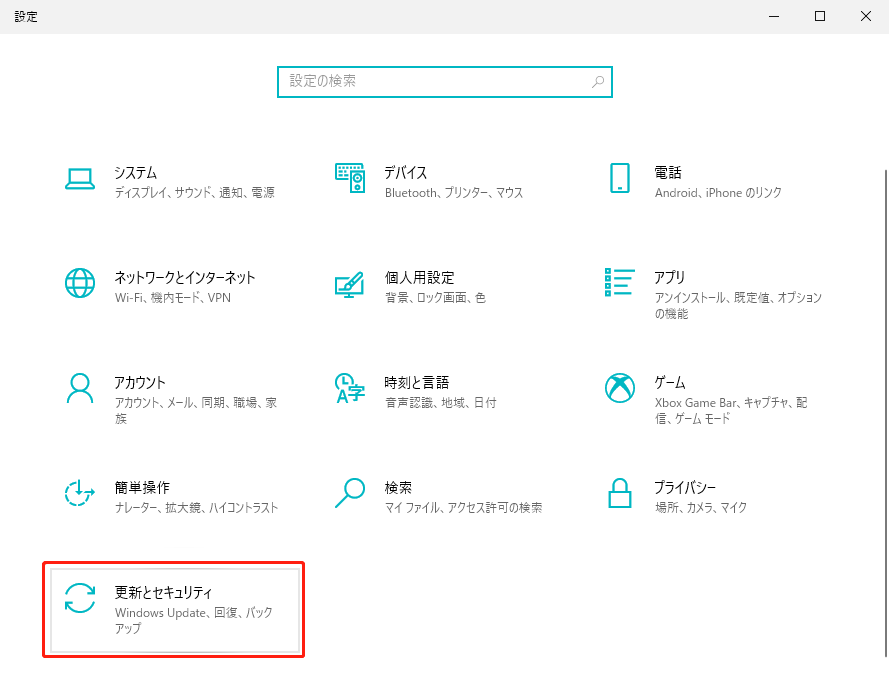Select the ネットワークとインターネット heading

pyautogui.click(x=185, y=277)
